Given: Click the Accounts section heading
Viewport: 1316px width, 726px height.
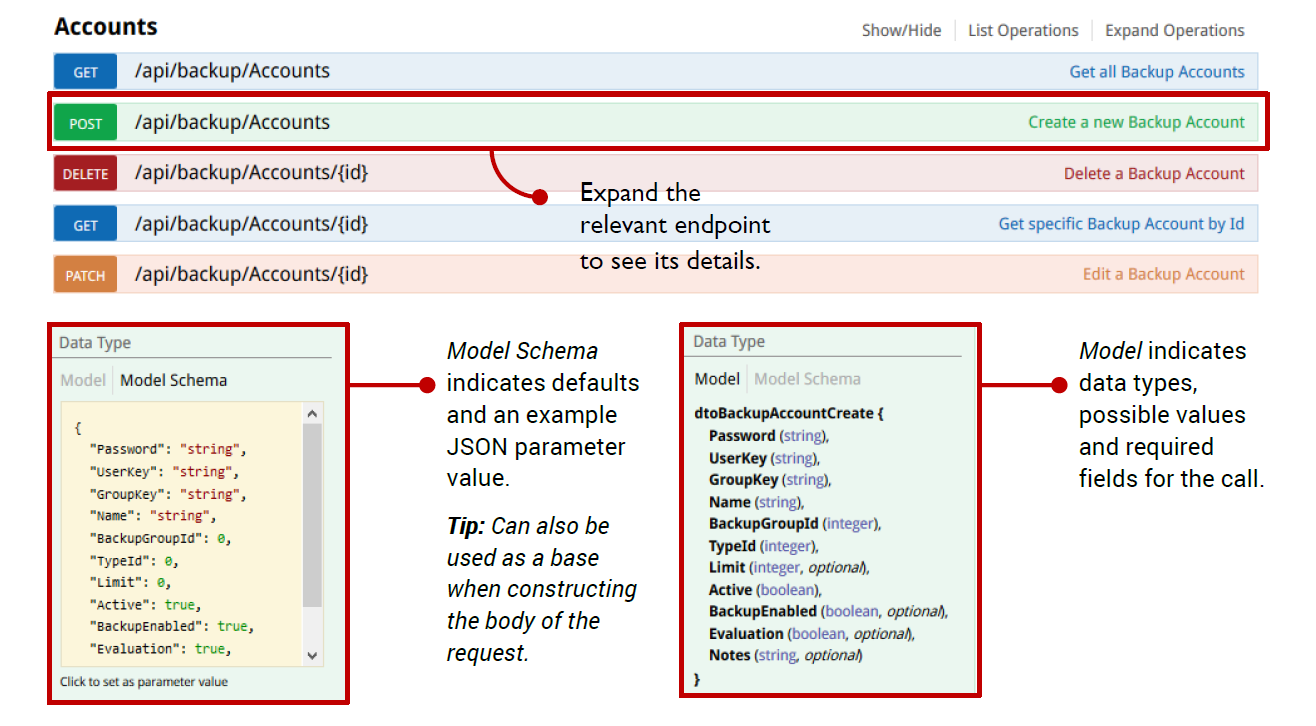Looking at the screenshot, I should click(106, 27).
